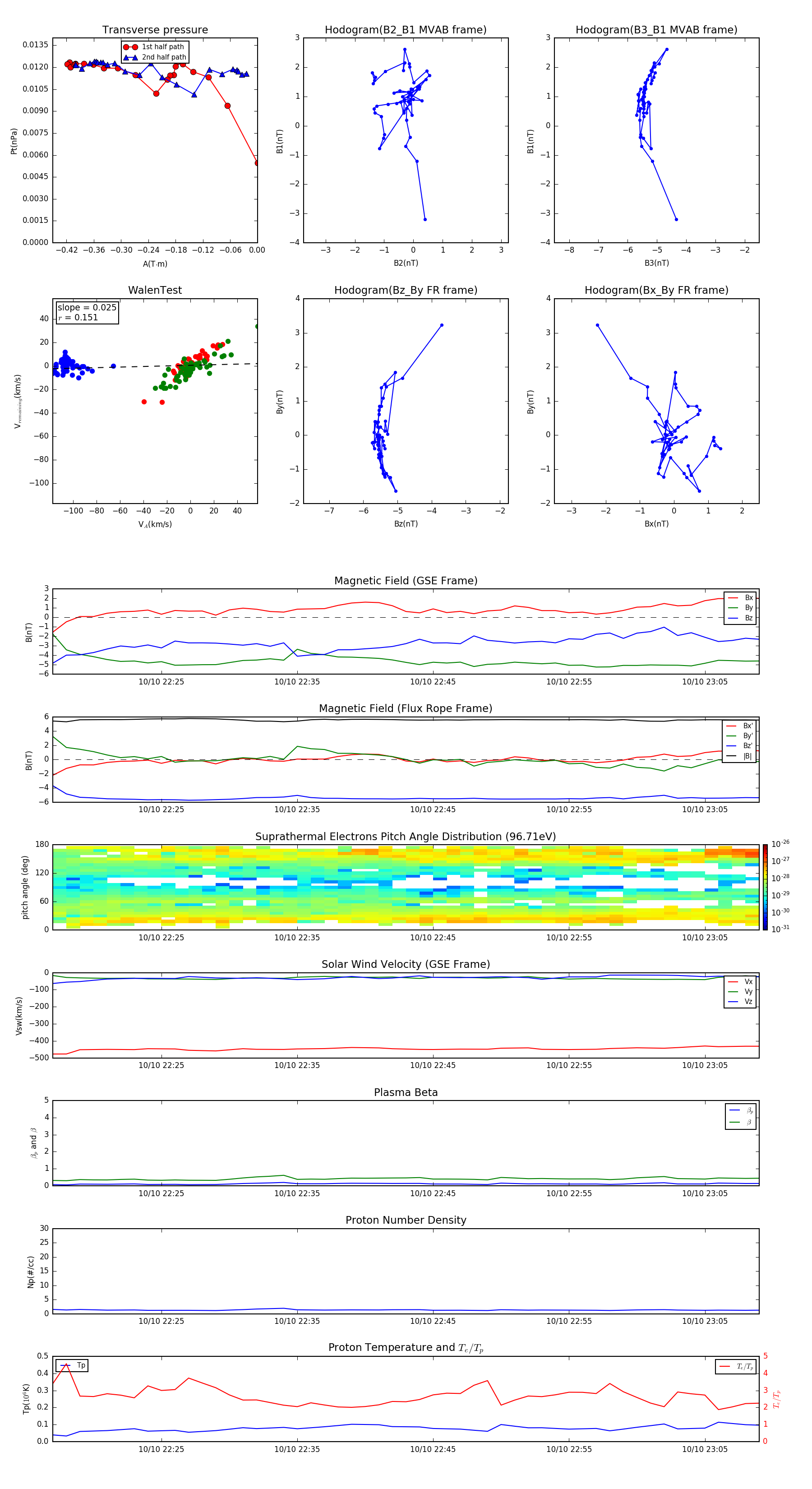Click the Vsw(km/s) axis label
The image size is (812, 1489).
(x=18, y=1016)
